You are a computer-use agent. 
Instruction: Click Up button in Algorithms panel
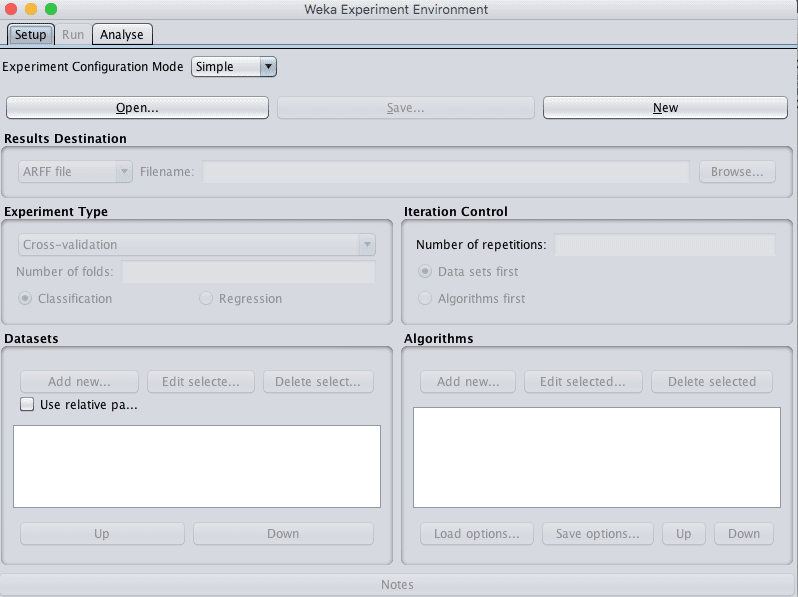pos(683,534)
